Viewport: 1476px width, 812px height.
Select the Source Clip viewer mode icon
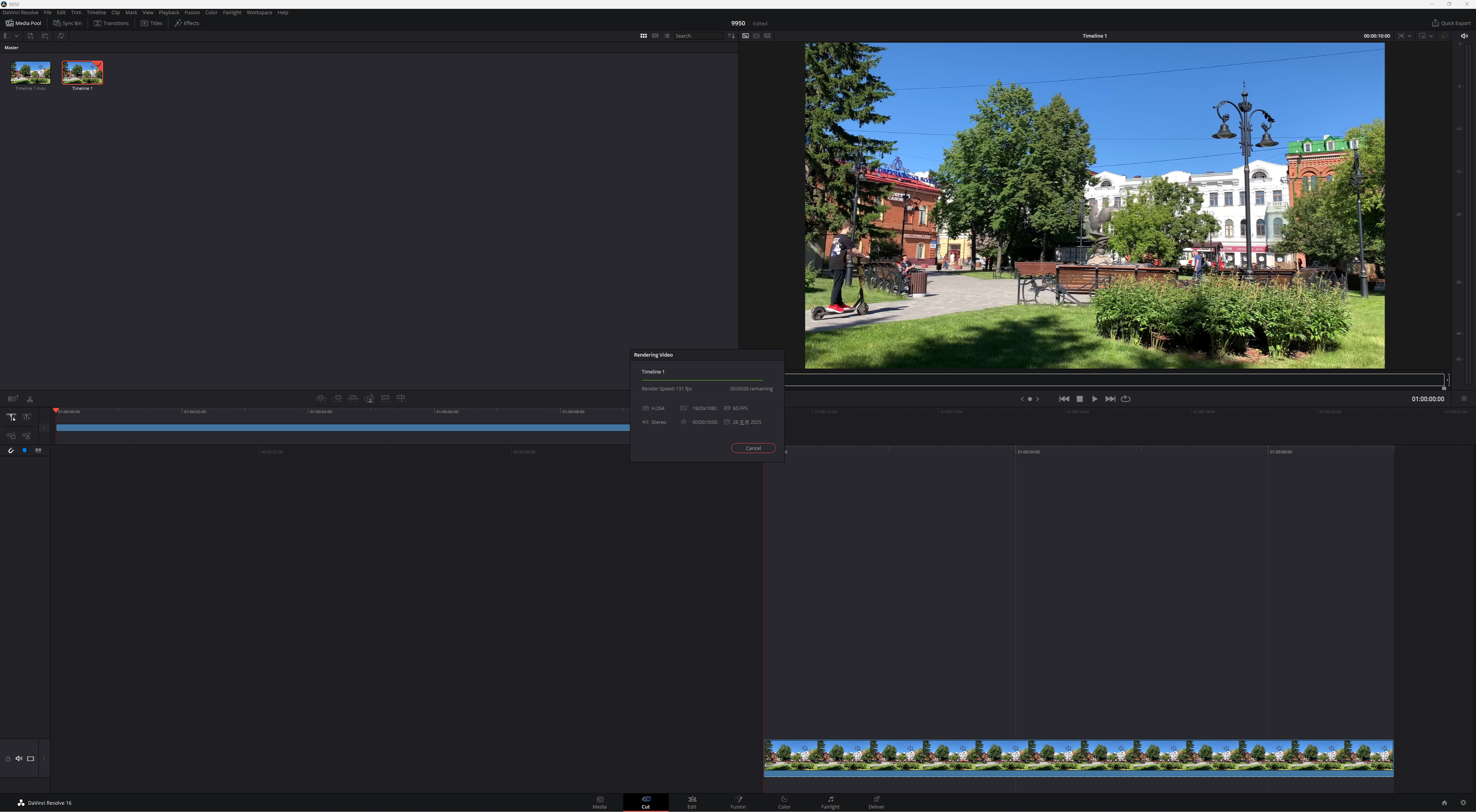(x=745, y=36)
